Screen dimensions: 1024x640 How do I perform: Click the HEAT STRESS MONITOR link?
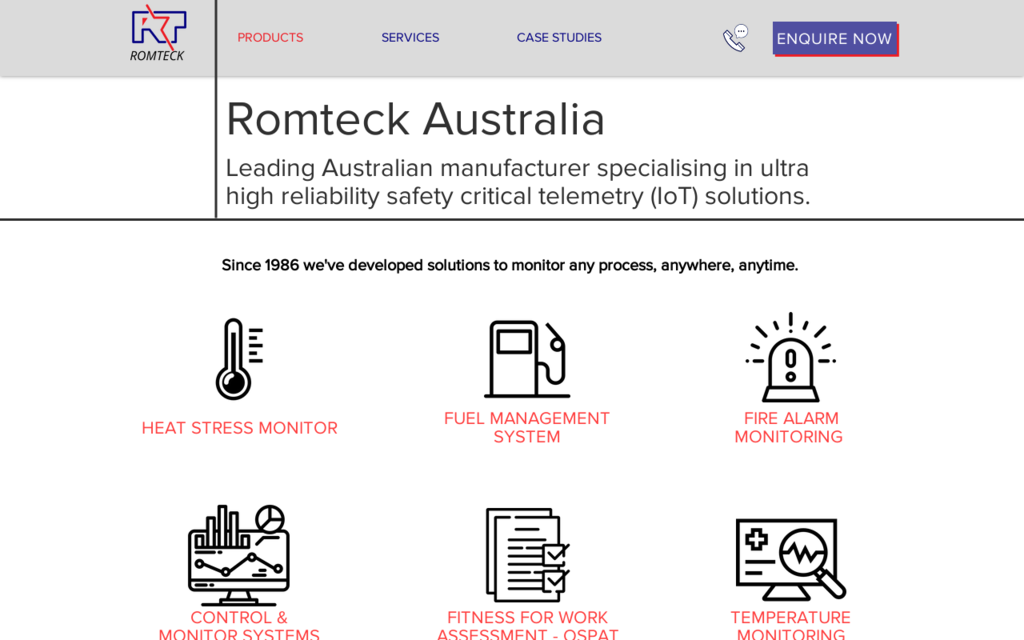239,427
